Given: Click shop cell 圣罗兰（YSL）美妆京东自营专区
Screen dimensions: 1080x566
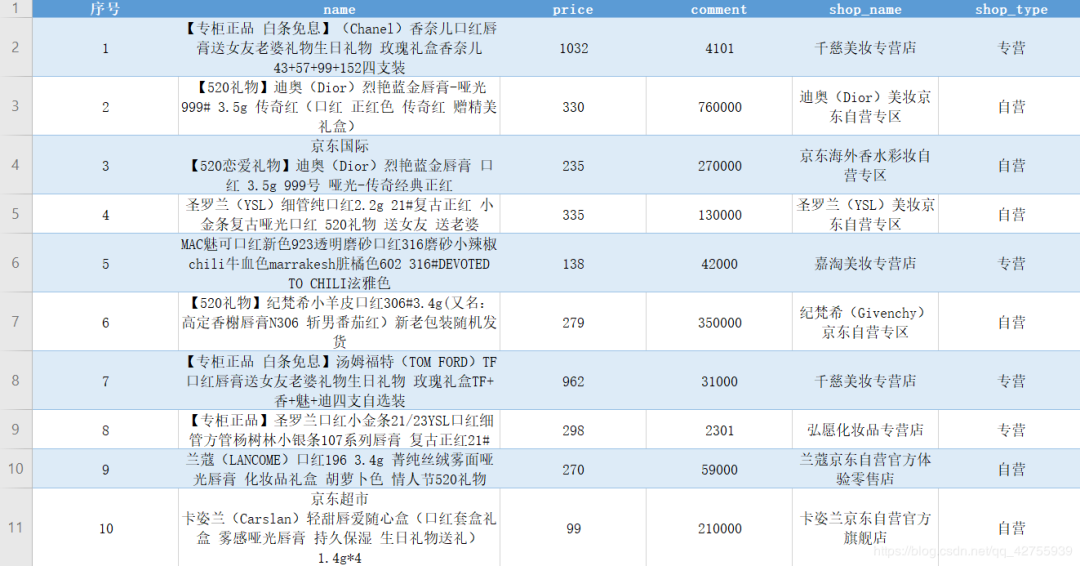Looking at the screenshot, I should pyautogui.click(x=865, y=214).
